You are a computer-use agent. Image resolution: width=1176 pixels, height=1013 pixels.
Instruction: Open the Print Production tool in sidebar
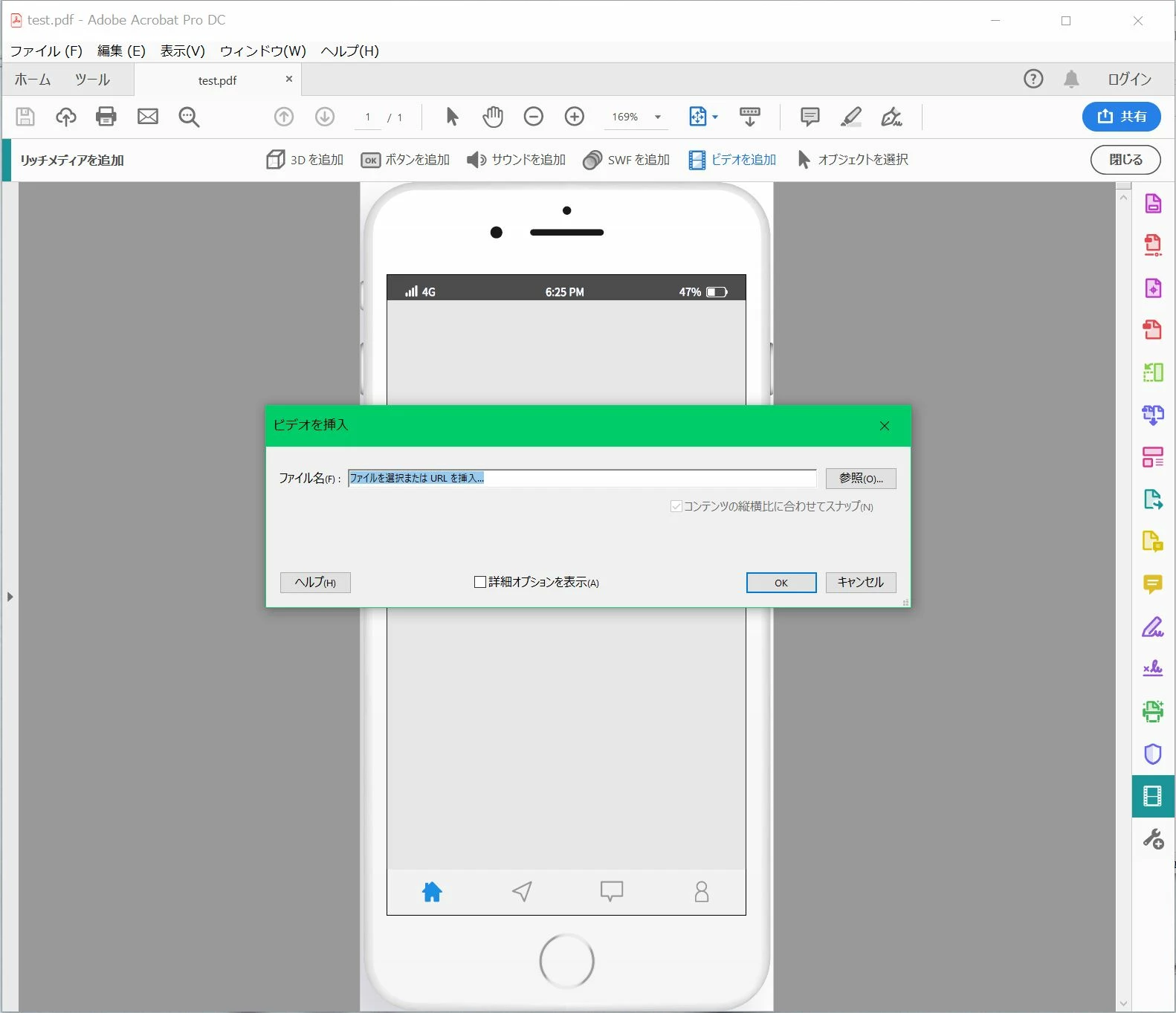click(x=1153, y=711)
